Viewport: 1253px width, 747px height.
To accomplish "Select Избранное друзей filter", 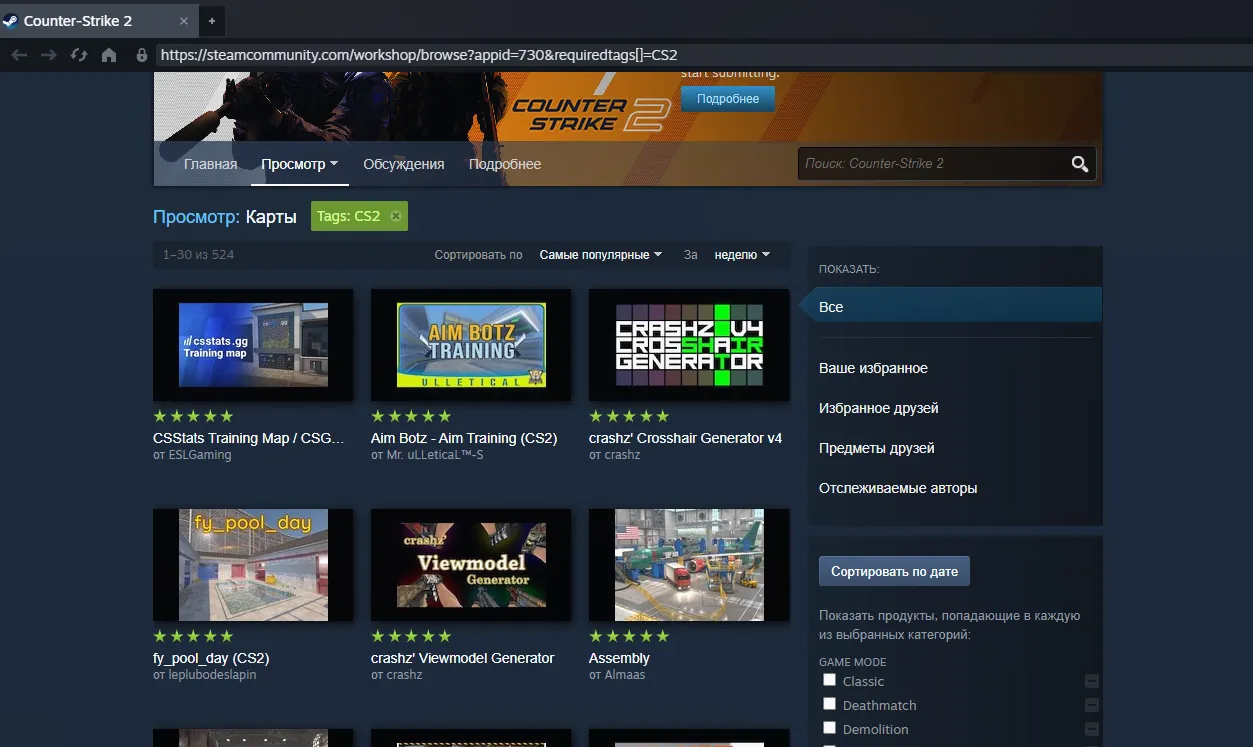I will (878, 408).
